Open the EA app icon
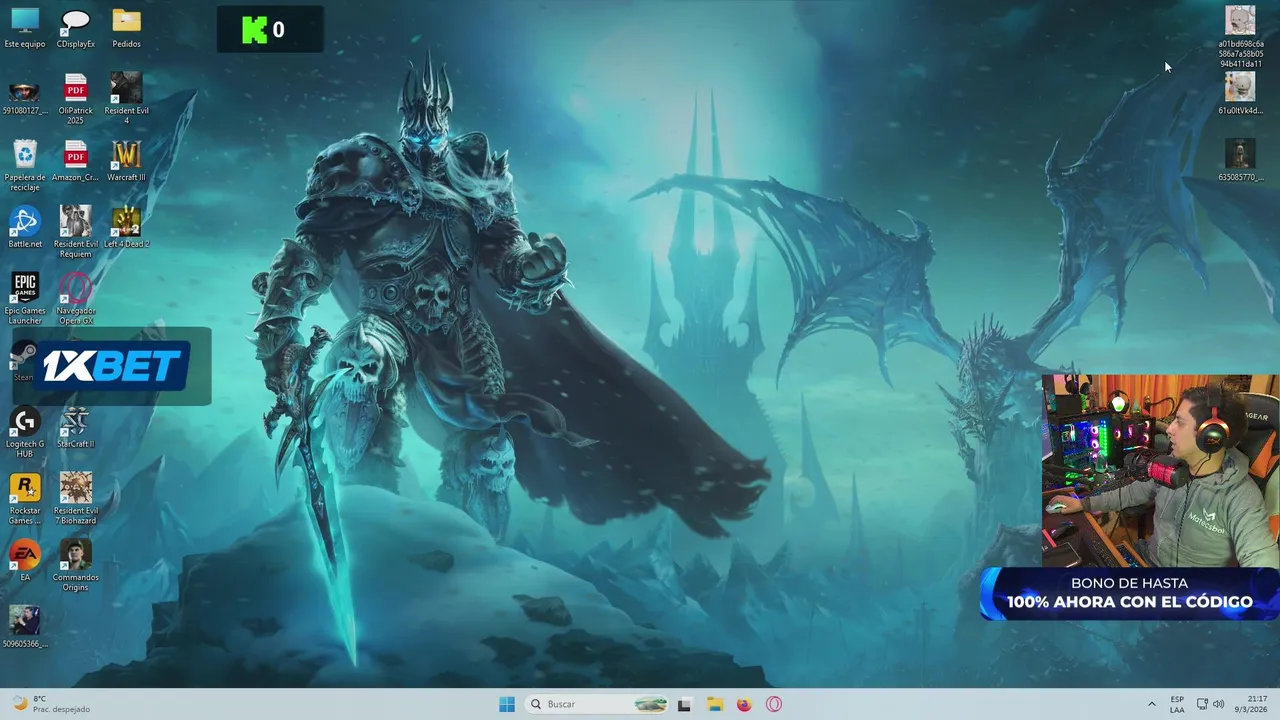 pos(25,561)
